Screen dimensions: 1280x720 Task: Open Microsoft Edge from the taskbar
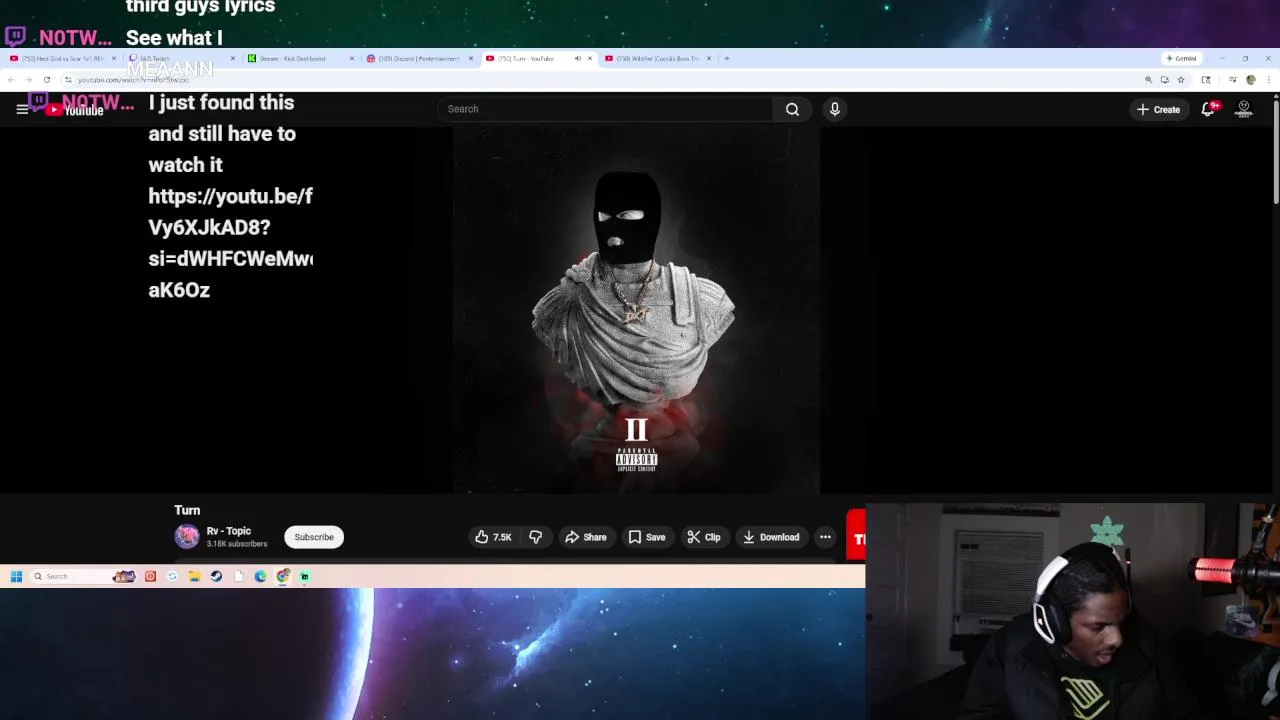260,576
